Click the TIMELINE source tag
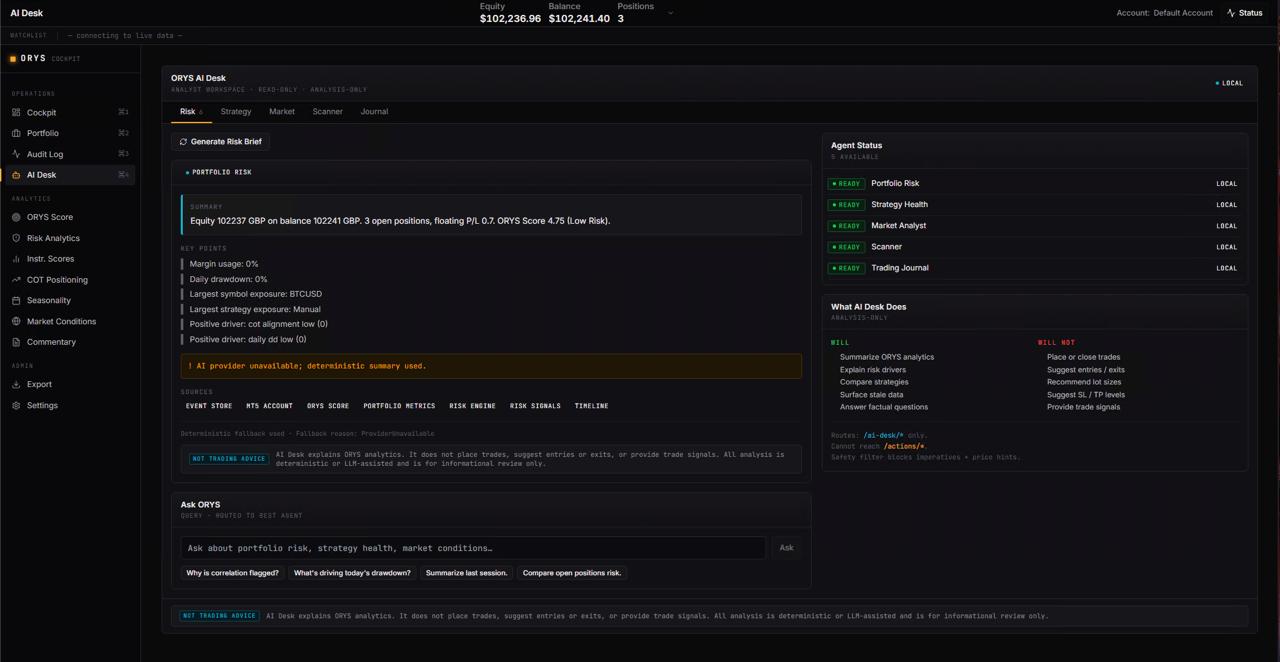1280x662 pixels. click(x=591, y=406)
